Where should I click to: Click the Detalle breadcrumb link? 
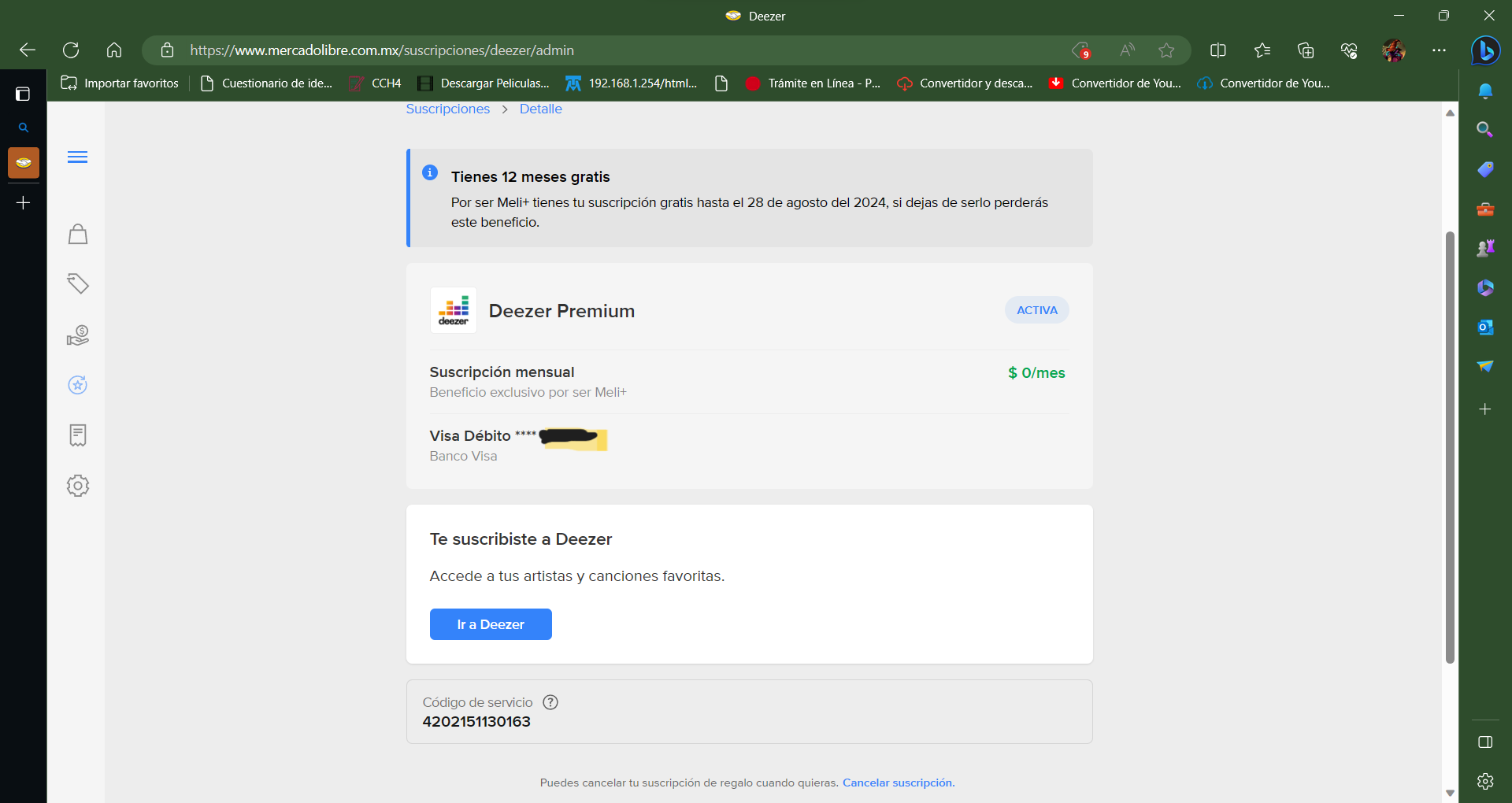click(541, 109)
